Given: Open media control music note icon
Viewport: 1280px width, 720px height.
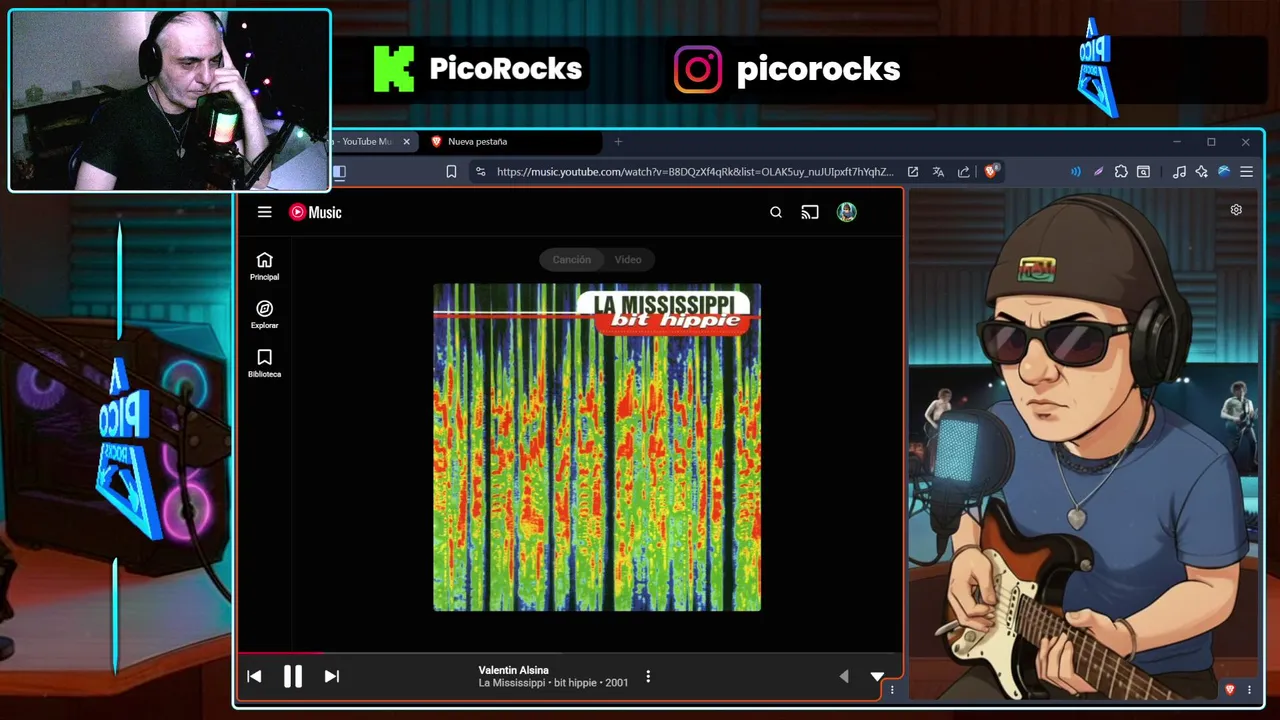Looking at the screenshot, I should (x=1179, y=172).
